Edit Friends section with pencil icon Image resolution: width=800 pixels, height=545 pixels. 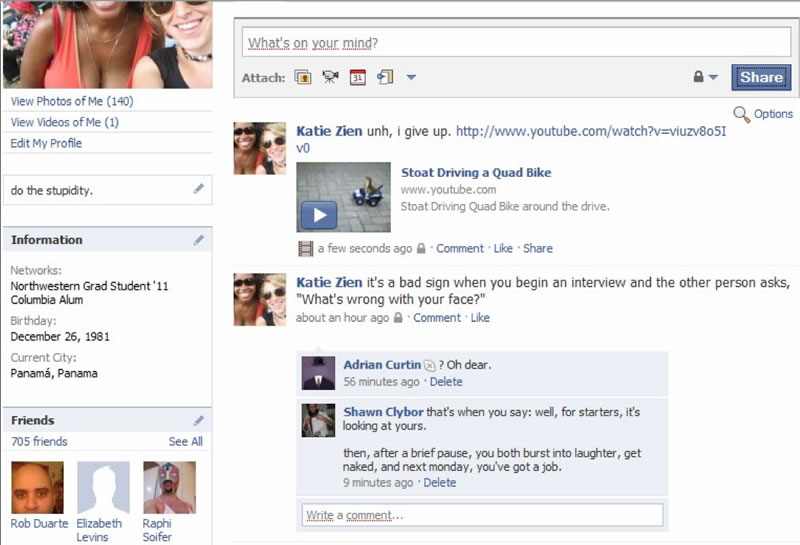pos(198,420)
